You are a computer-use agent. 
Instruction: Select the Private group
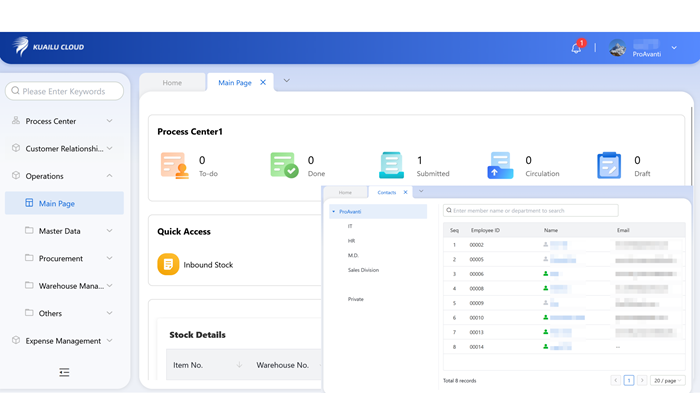tap(356, 299)
